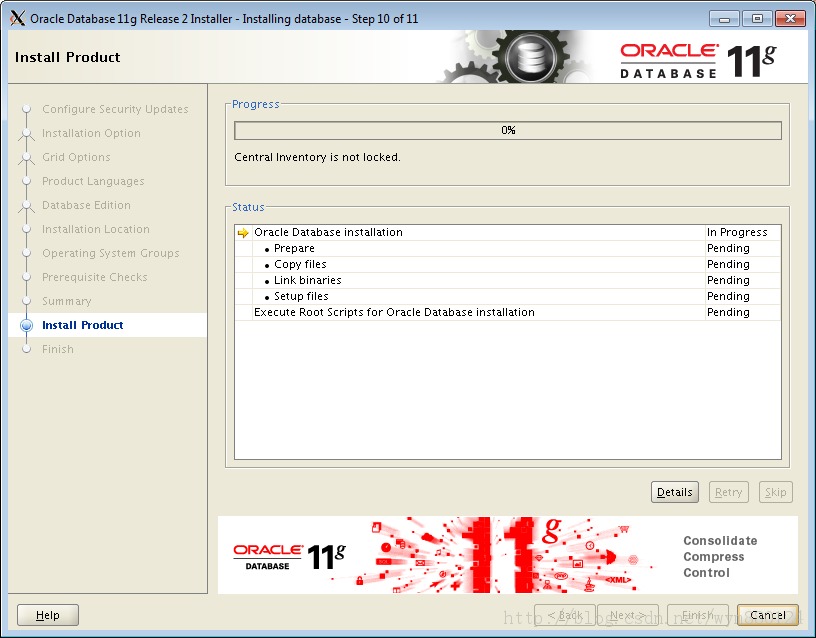
Task: Click the yellow arrow beside Oracle Database installation
Action: coord(243,231)
